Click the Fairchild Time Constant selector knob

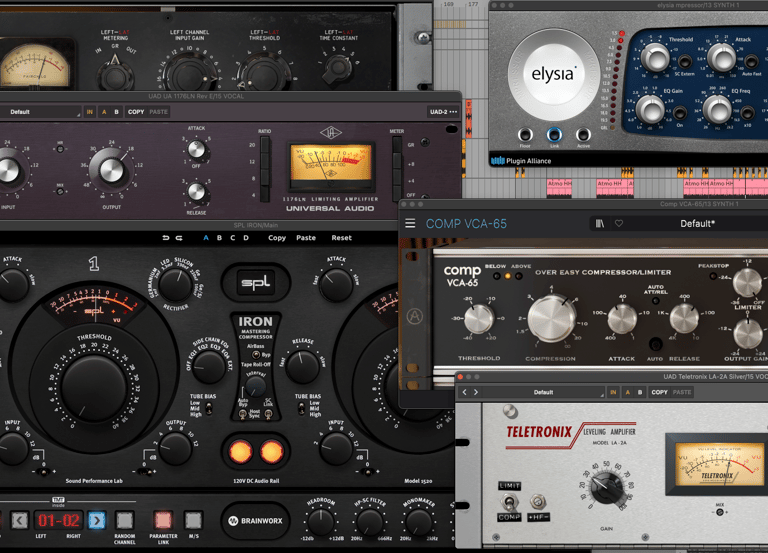338,67
